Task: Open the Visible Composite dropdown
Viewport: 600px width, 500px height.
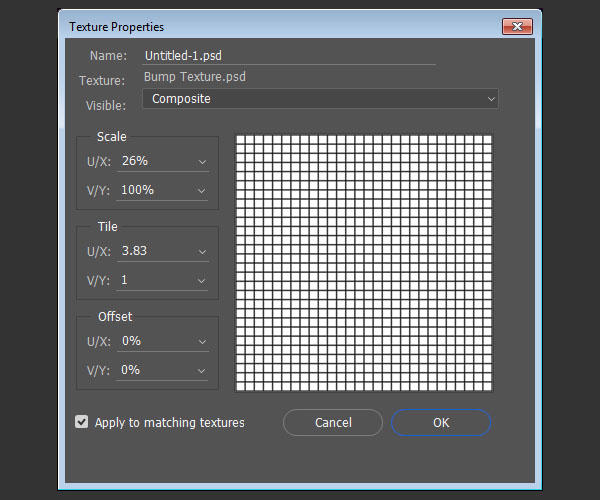Action: coord(320,99)
